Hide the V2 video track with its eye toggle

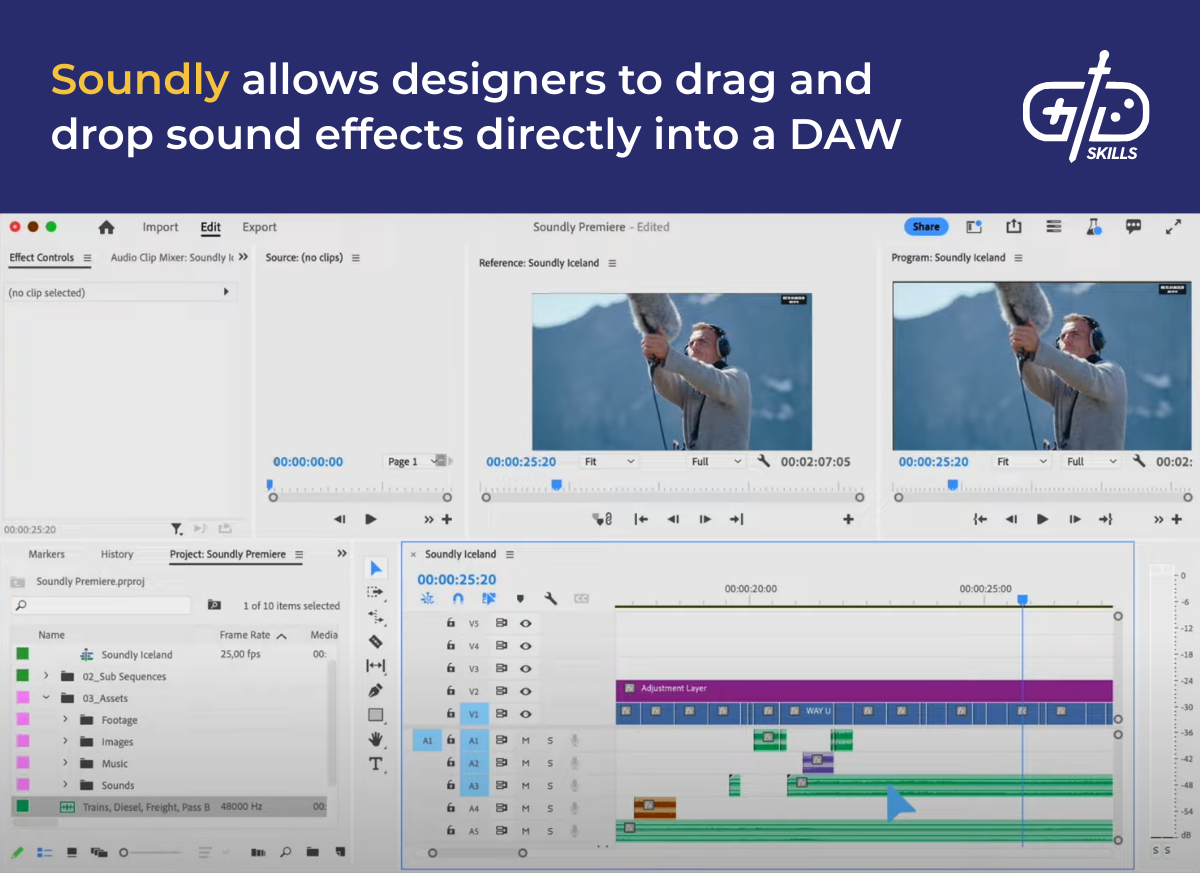(x=525, y=691)
